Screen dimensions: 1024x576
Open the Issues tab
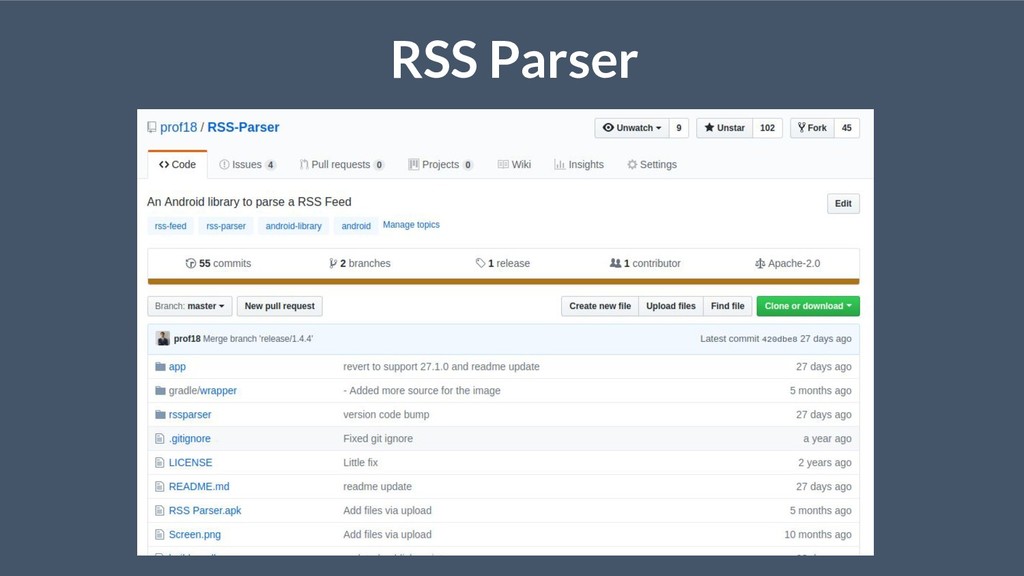click(248, 165)
